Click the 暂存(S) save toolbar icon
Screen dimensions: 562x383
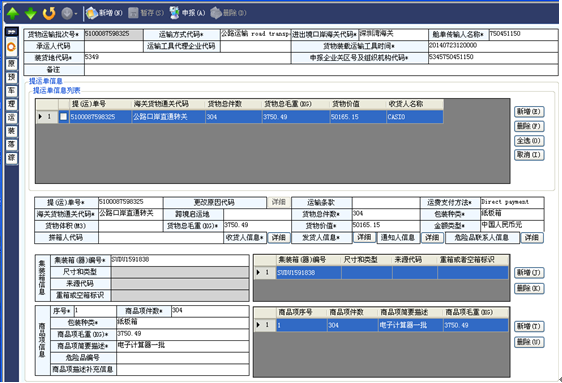pyautogui.click(x=146, y=13)
